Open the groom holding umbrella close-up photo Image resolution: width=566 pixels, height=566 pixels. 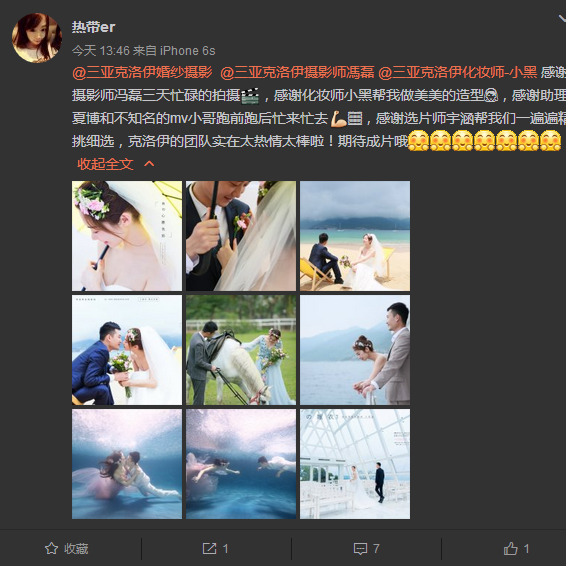click(x=241, y=236)
